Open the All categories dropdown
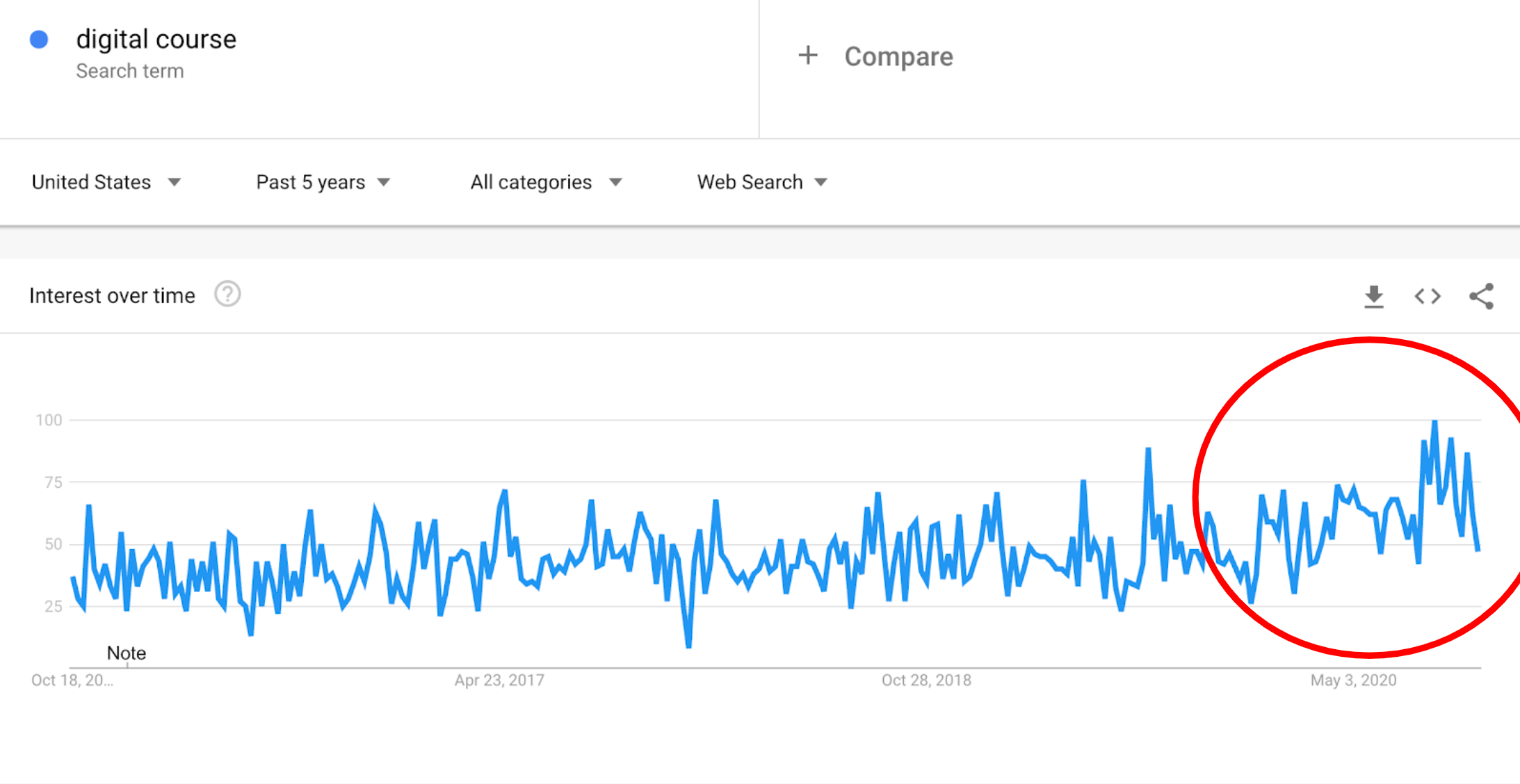 [x=546, y=182]
